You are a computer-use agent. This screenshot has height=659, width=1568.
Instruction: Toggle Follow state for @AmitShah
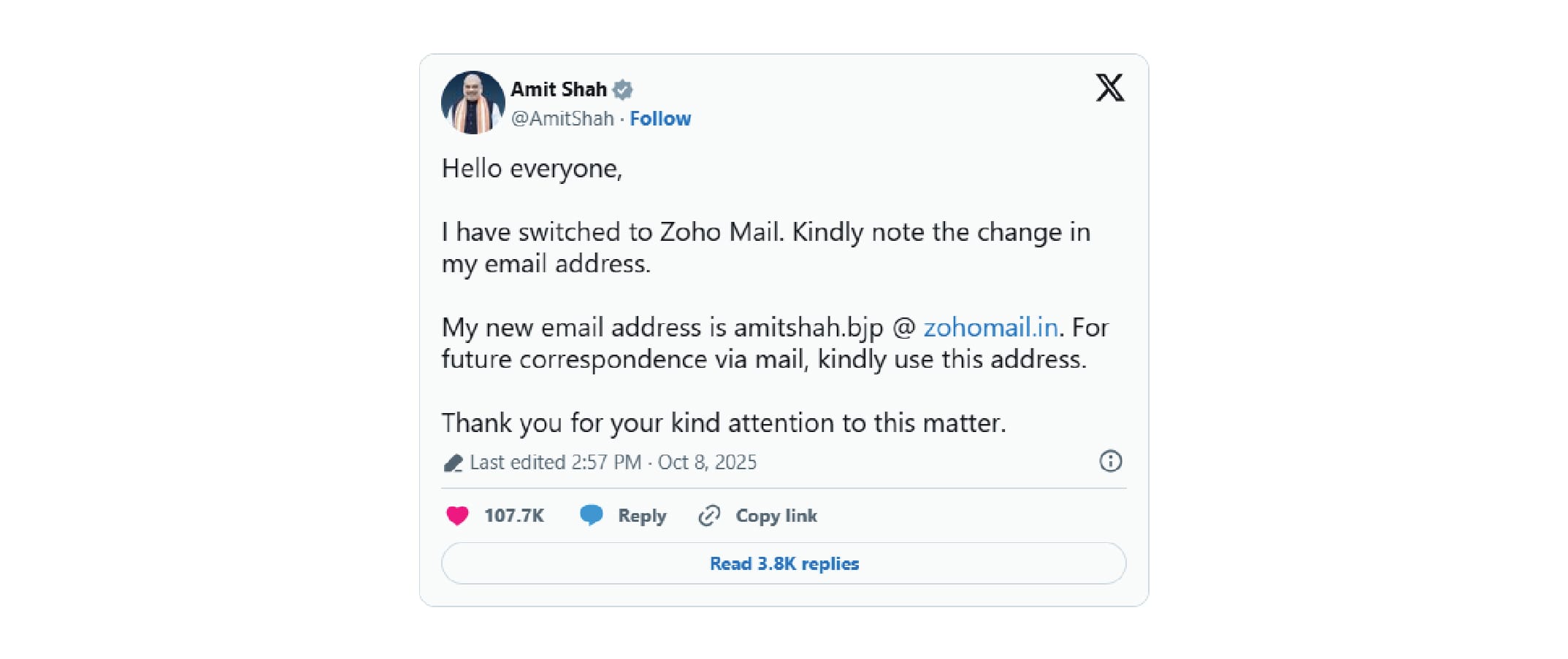660,118
